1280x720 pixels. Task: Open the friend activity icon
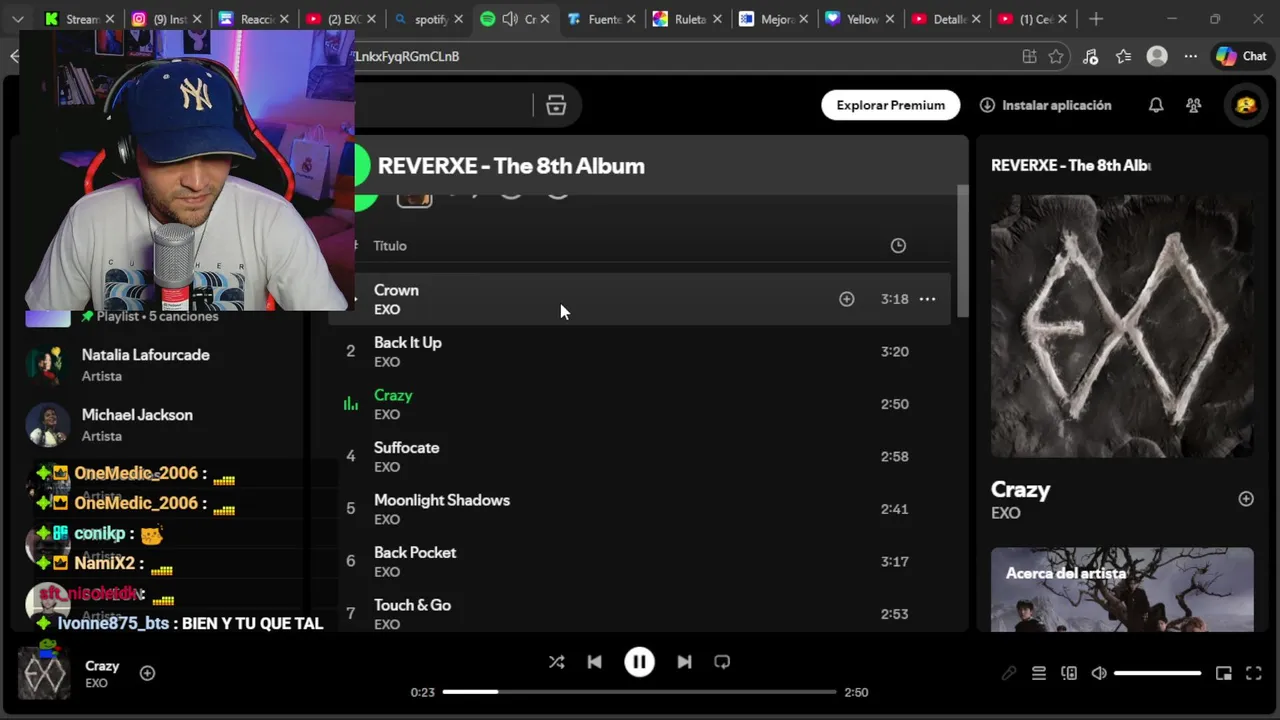(x=1193, y=105)
